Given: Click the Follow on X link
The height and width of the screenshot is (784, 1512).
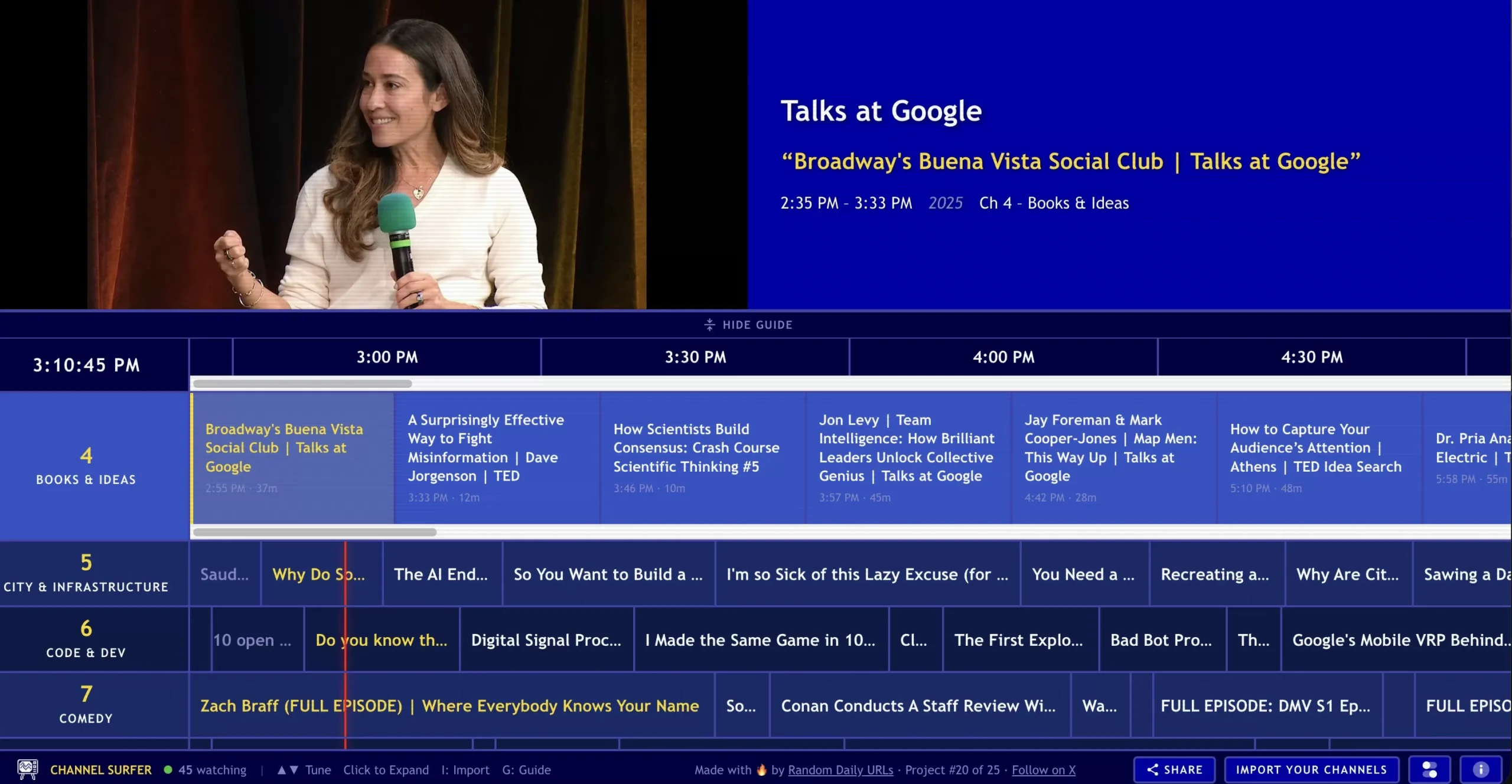Looking at the screenshot, I should pos(1043,770).
